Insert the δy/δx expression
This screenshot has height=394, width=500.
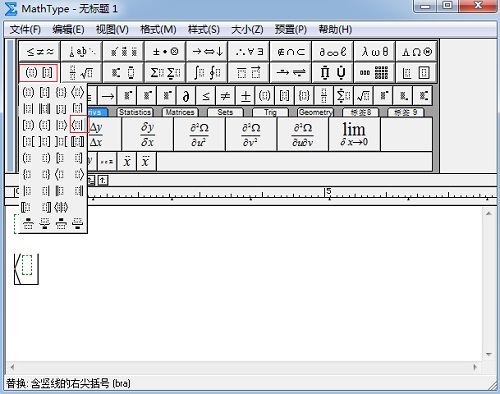(x=147, y=134)
